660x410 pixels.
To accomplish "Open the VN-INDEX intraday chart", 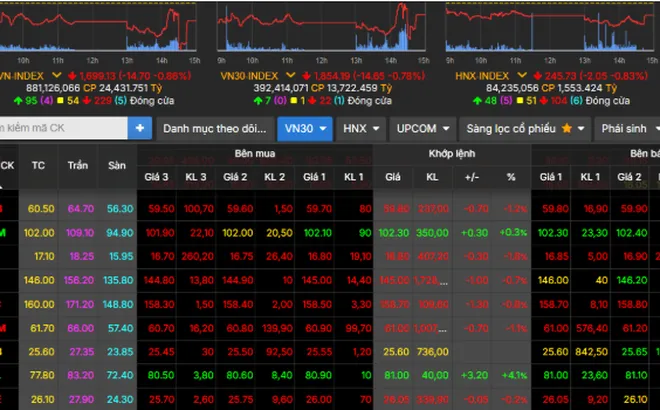I will click(x=98, y=27).
